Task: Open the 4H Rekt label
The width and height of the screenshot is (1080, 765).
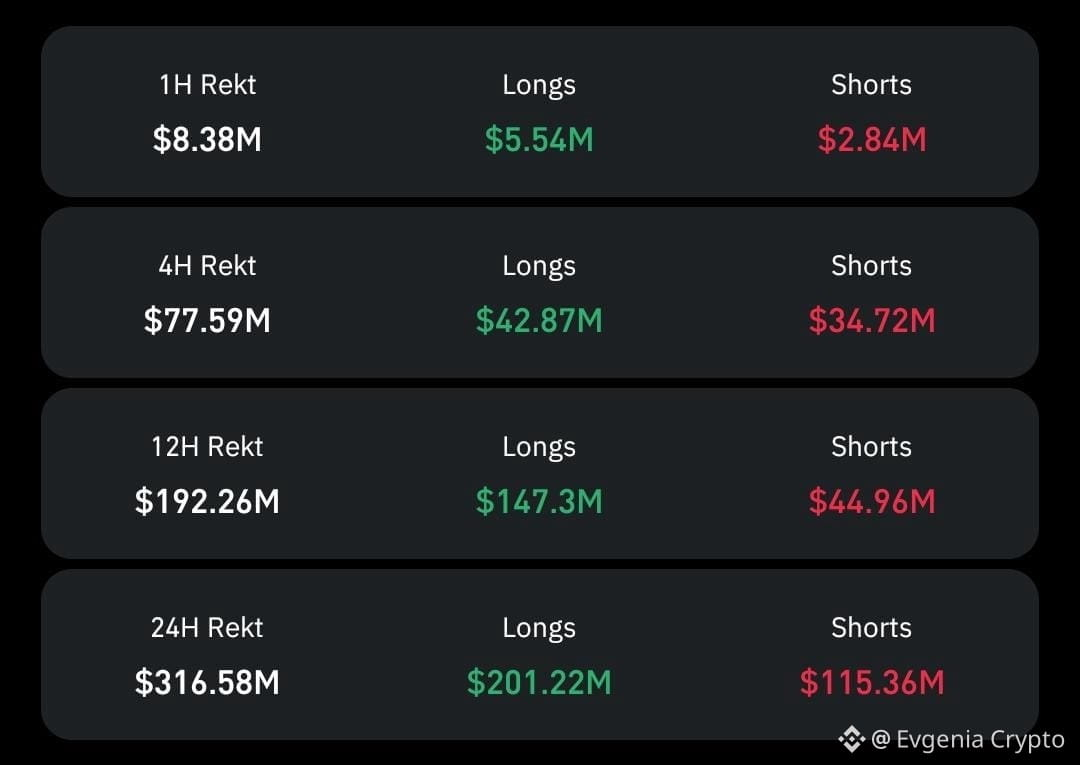Action: 207,266
